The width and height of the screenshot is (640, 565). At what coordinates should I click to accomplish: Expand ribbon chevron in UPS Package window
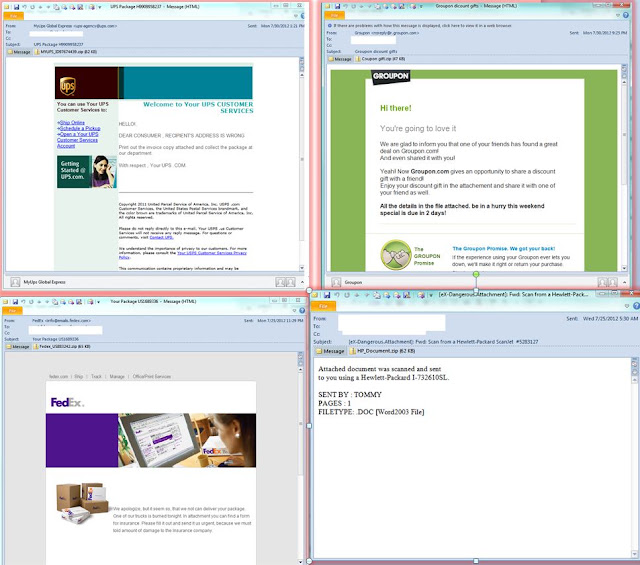point(296,16)
